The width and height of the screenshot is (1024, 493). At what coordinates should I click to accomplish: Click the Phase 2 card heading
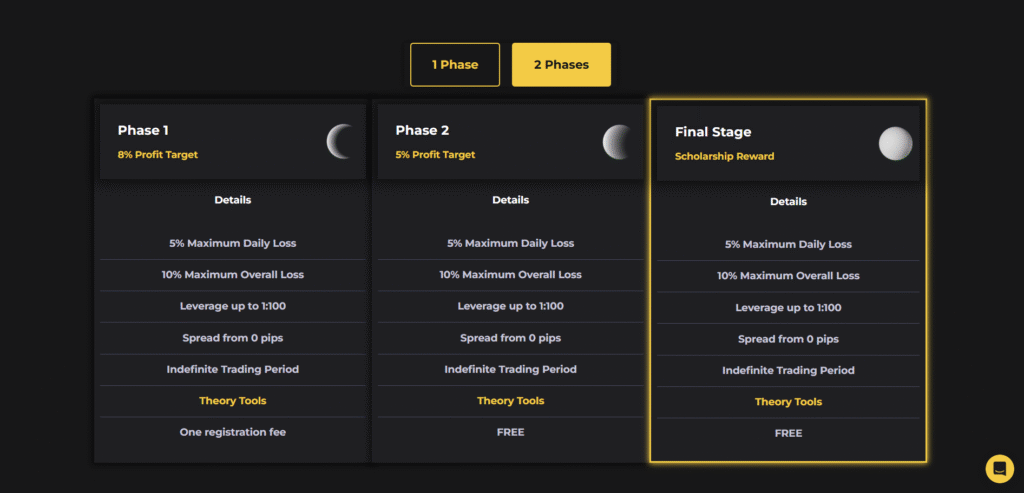pos(422,131)
